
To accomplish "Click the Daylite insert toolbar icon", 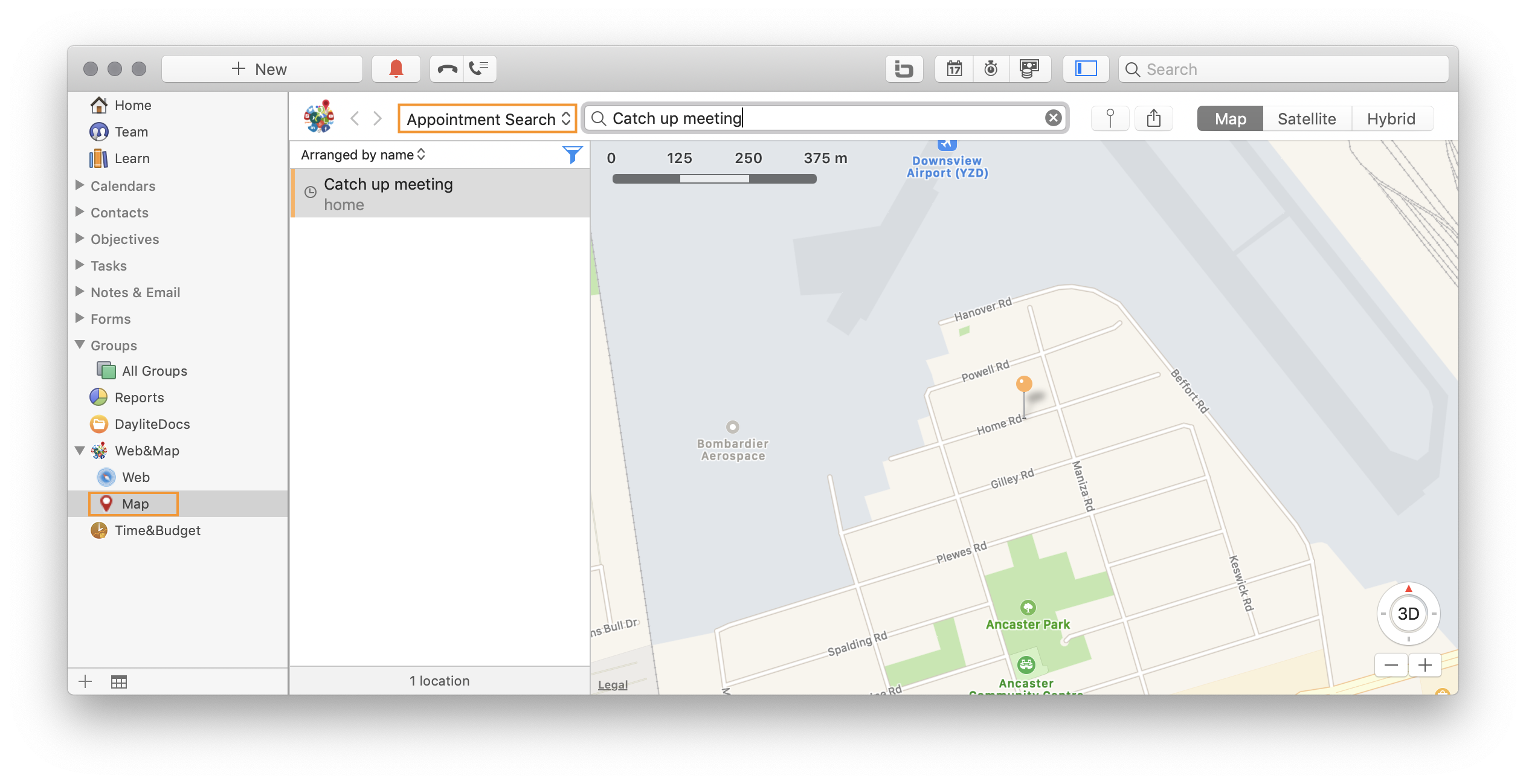I will tap(904, 69).
